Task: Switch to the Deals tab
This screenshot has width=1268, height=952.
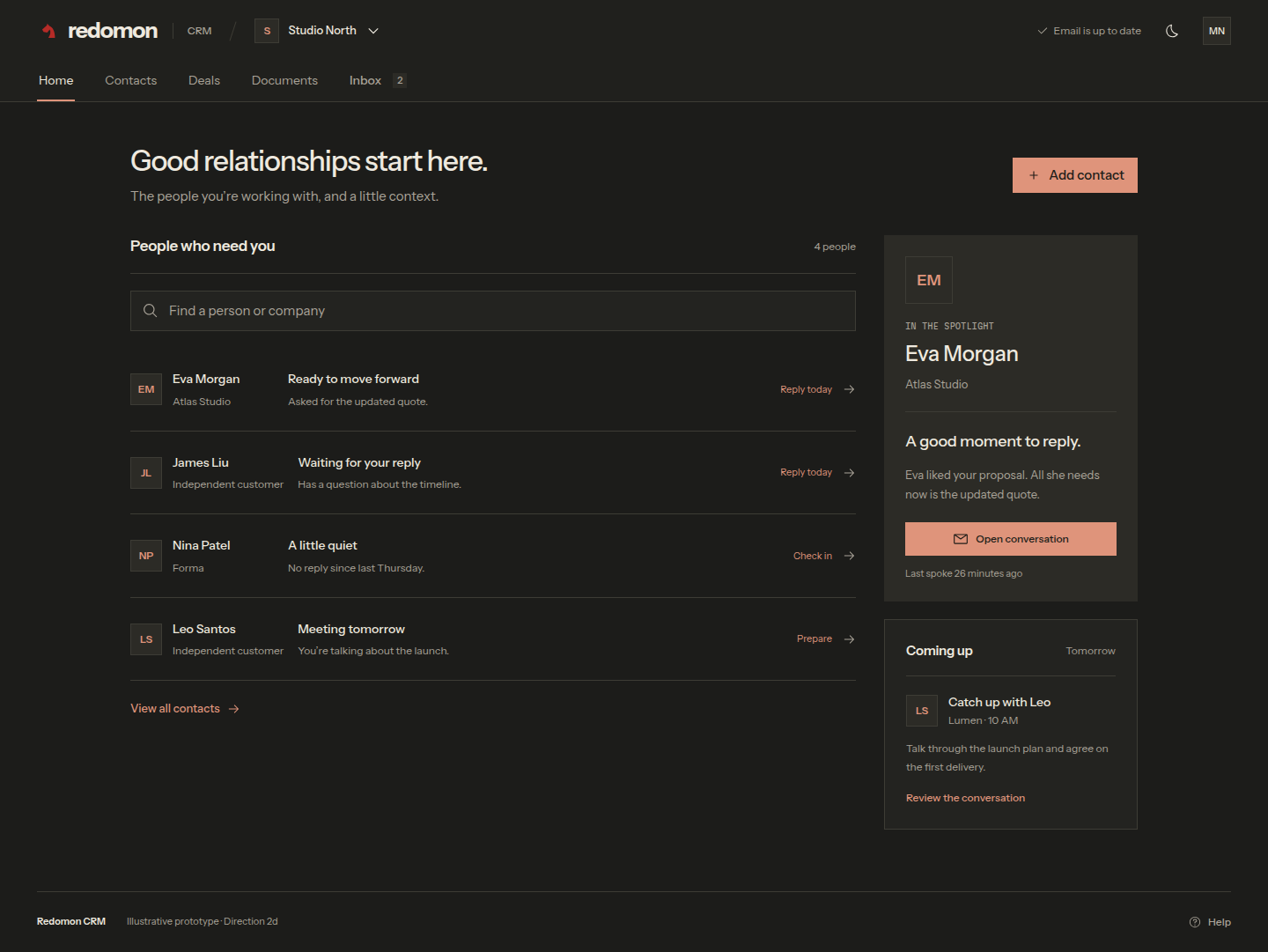Action: point(204,80)
